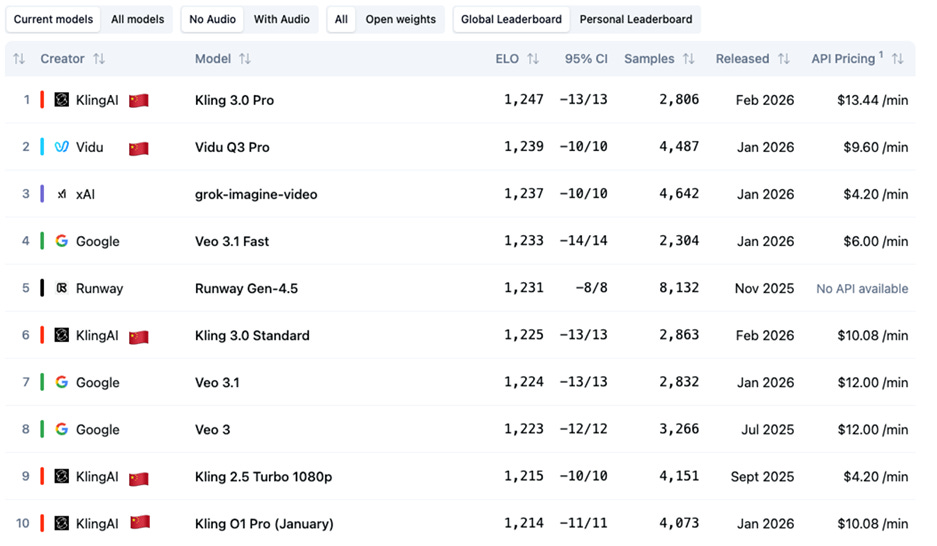Click the $9.60 /min price

(x=875, y=147)
